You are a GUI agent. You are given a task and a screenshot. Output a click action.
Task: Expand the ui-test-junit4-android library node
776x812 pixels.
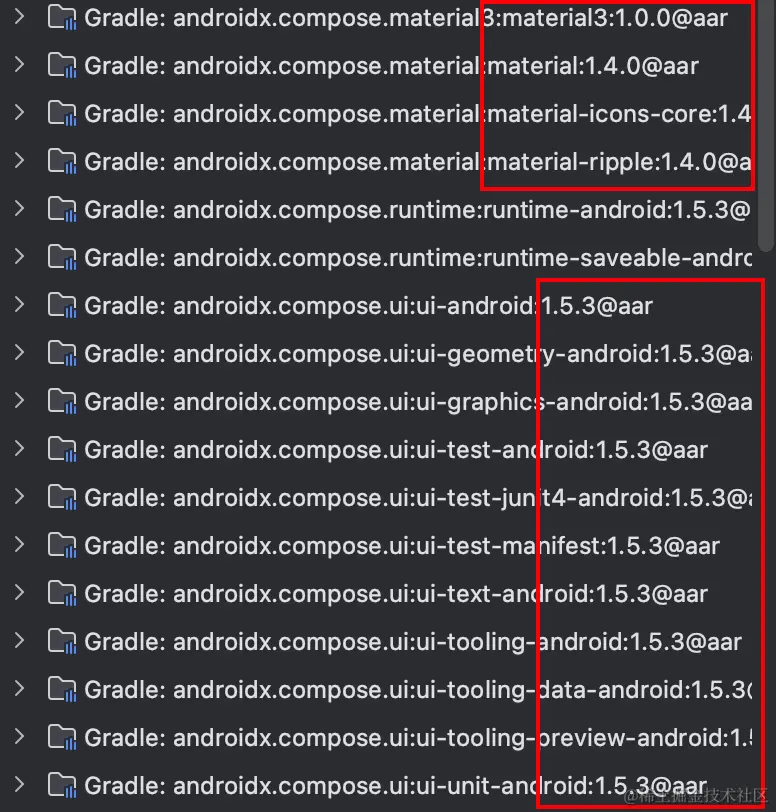19,497
